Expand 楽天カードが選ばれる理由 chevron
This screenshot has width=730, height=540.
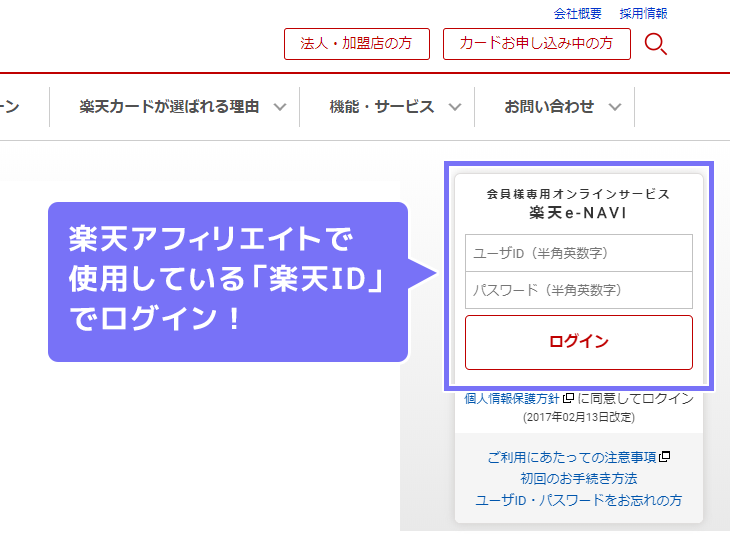click(x=280, y=107)
